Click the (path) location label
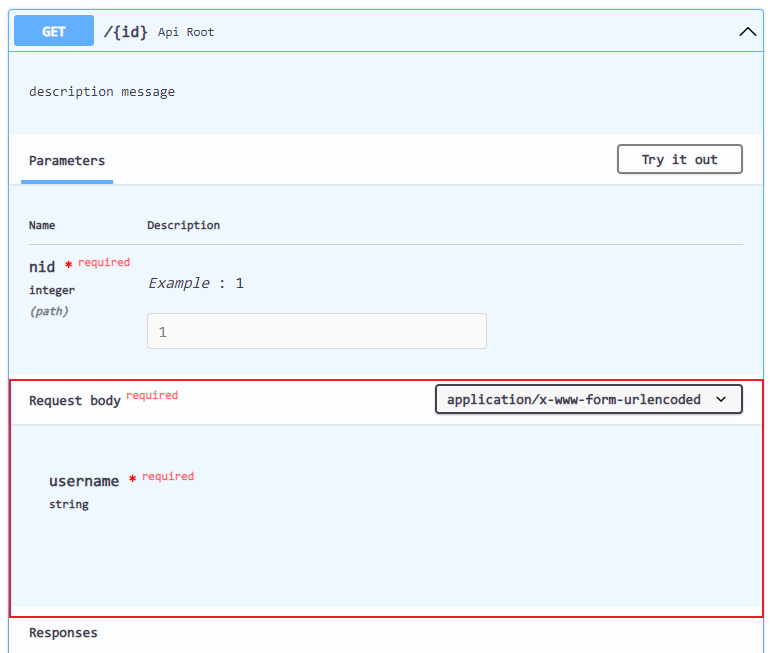The height and width of the screenshot is (653, 784). click(x=49, y=311)
